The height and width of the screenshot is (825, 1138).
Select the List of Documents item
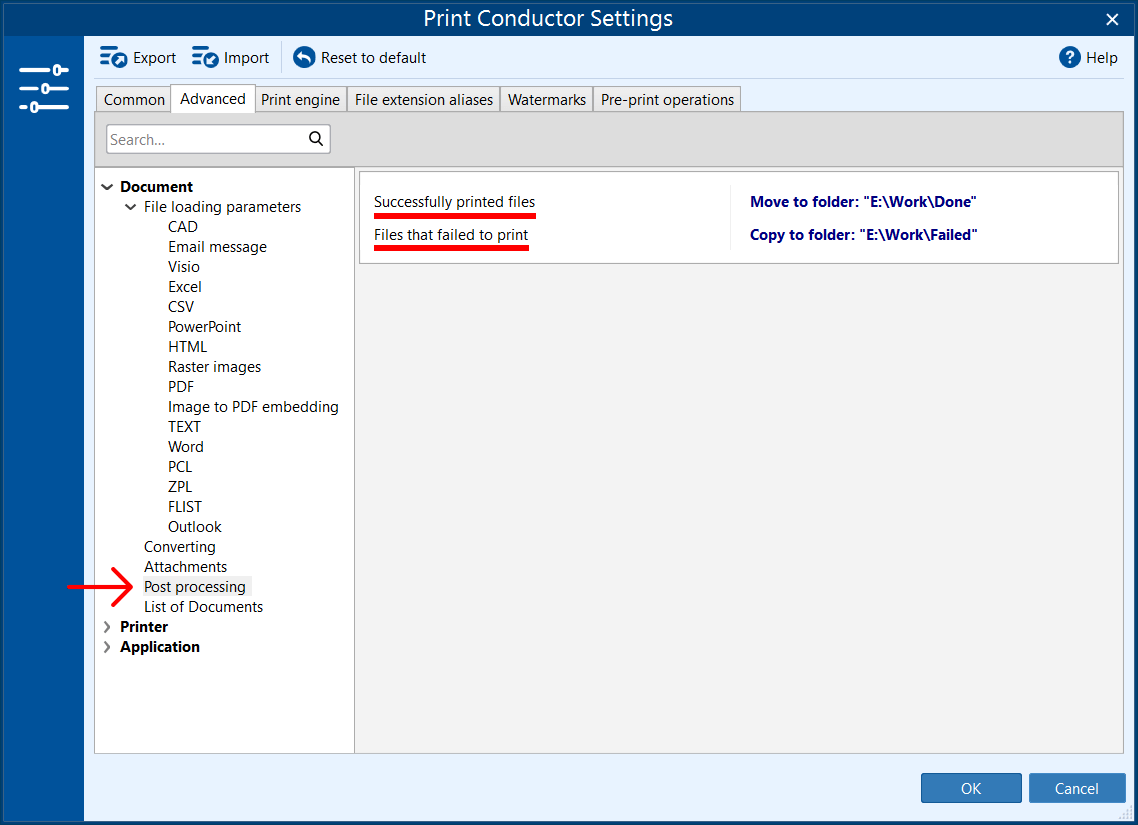[203, 607]
